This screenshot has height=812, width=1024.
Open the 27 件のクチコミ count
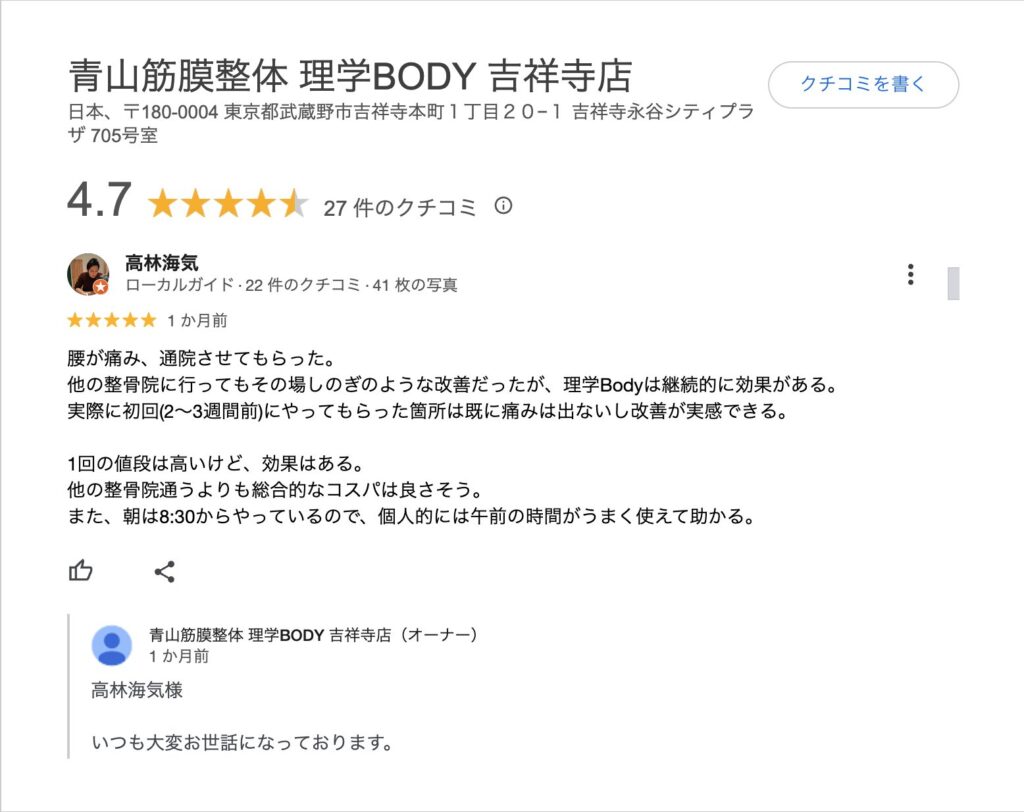(400, 208)
